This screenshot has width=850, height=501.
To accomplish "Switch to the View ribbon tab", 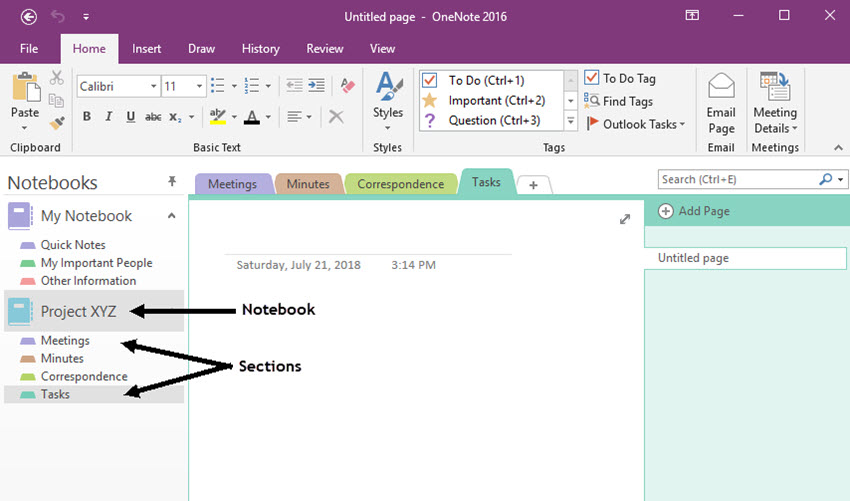I will point(382,49).
